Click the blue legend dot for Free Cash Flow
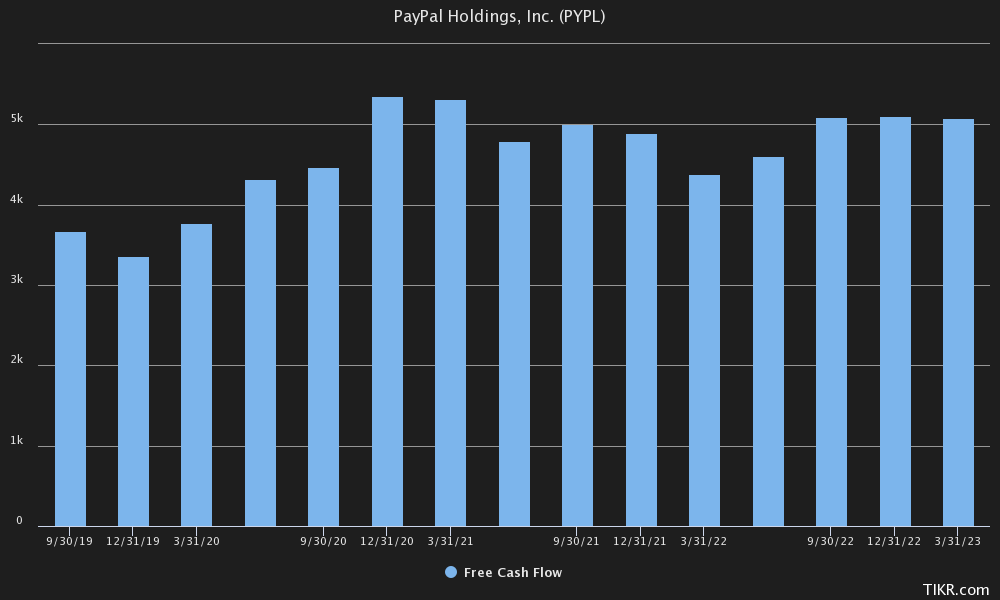 (451, 573)
